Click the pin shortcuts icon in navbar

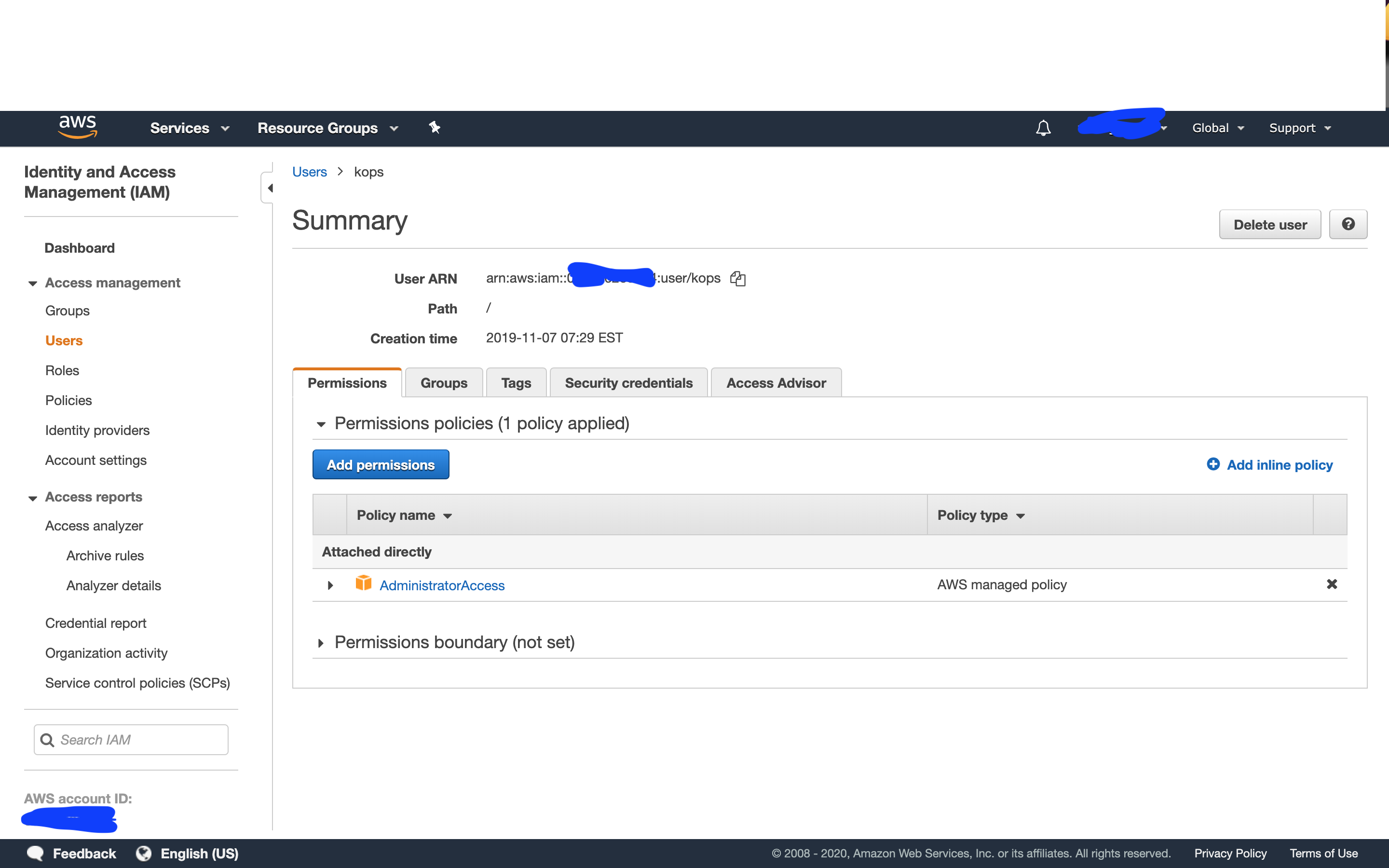[435, 127]
